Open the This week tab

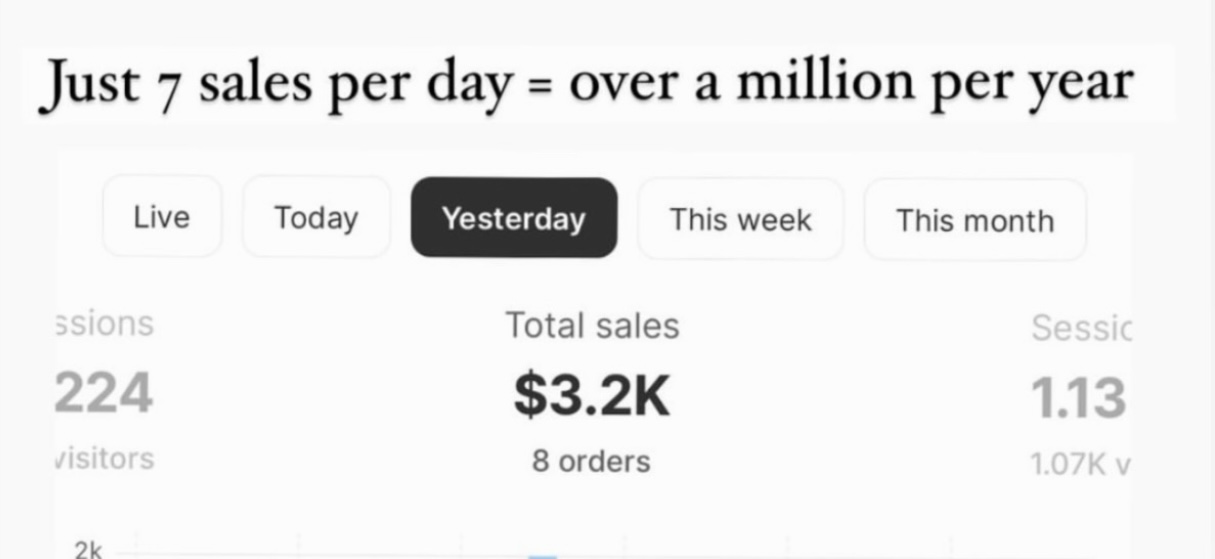(x=740, y=219)
